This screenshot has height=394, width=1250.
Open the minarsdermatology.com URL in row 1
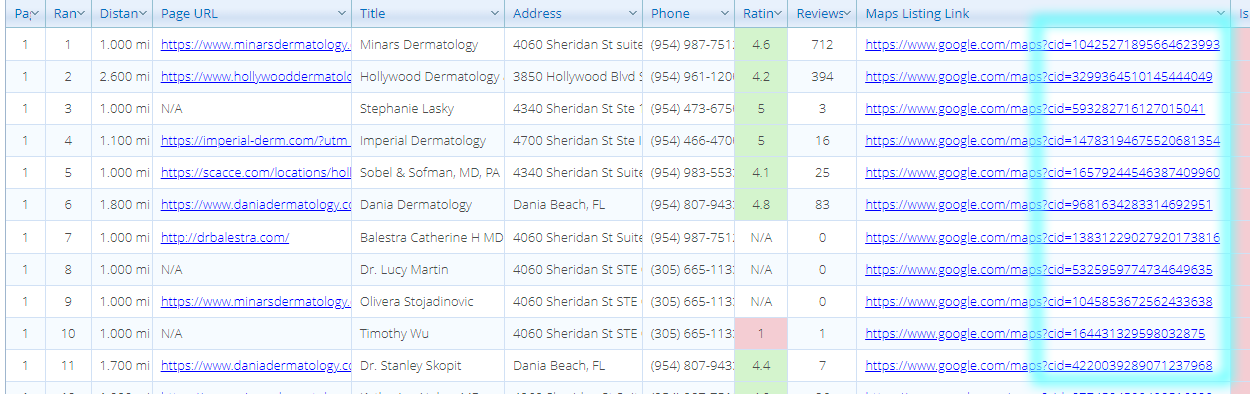tap(256, 45)
